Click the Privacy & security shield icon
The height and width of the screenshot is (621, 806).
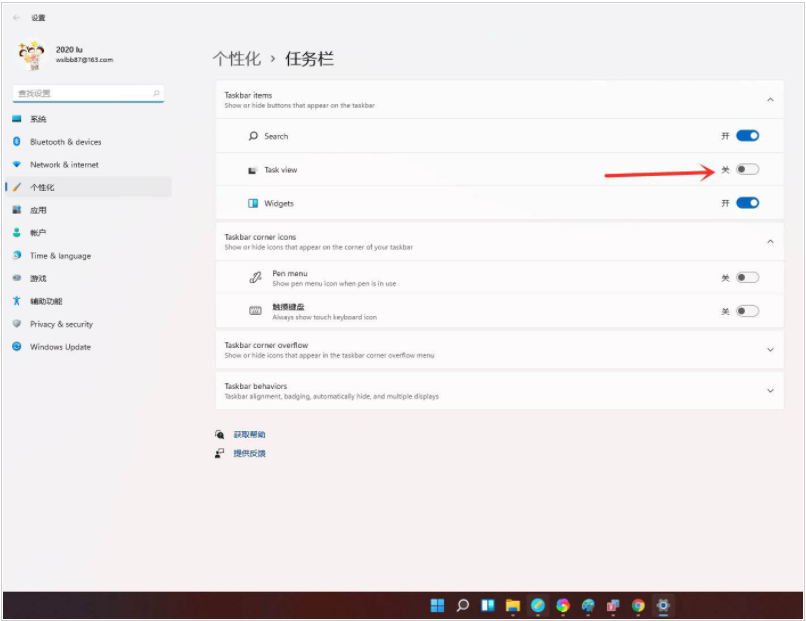pyautogui.click(x=17, y=324)
